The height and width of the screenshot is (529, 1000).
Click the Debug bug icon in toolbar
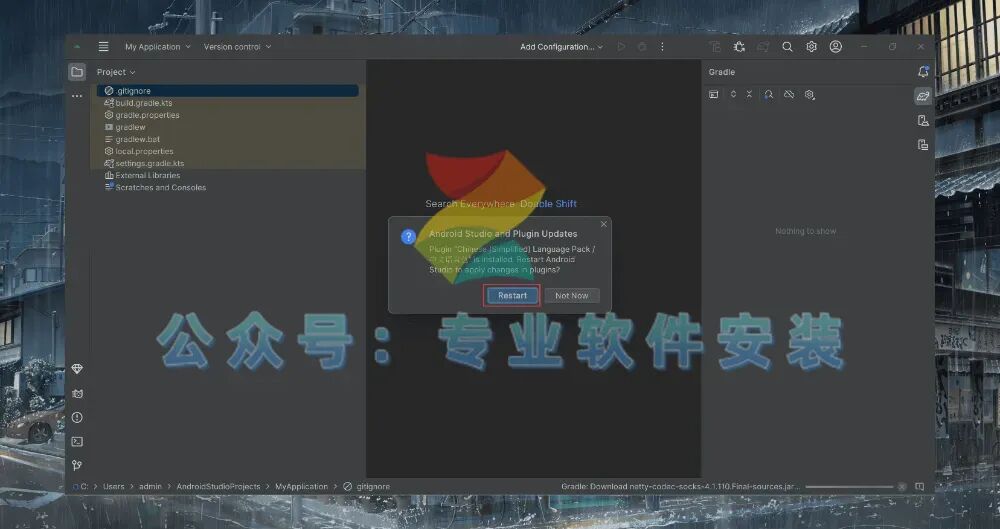(x=739, y=47)
